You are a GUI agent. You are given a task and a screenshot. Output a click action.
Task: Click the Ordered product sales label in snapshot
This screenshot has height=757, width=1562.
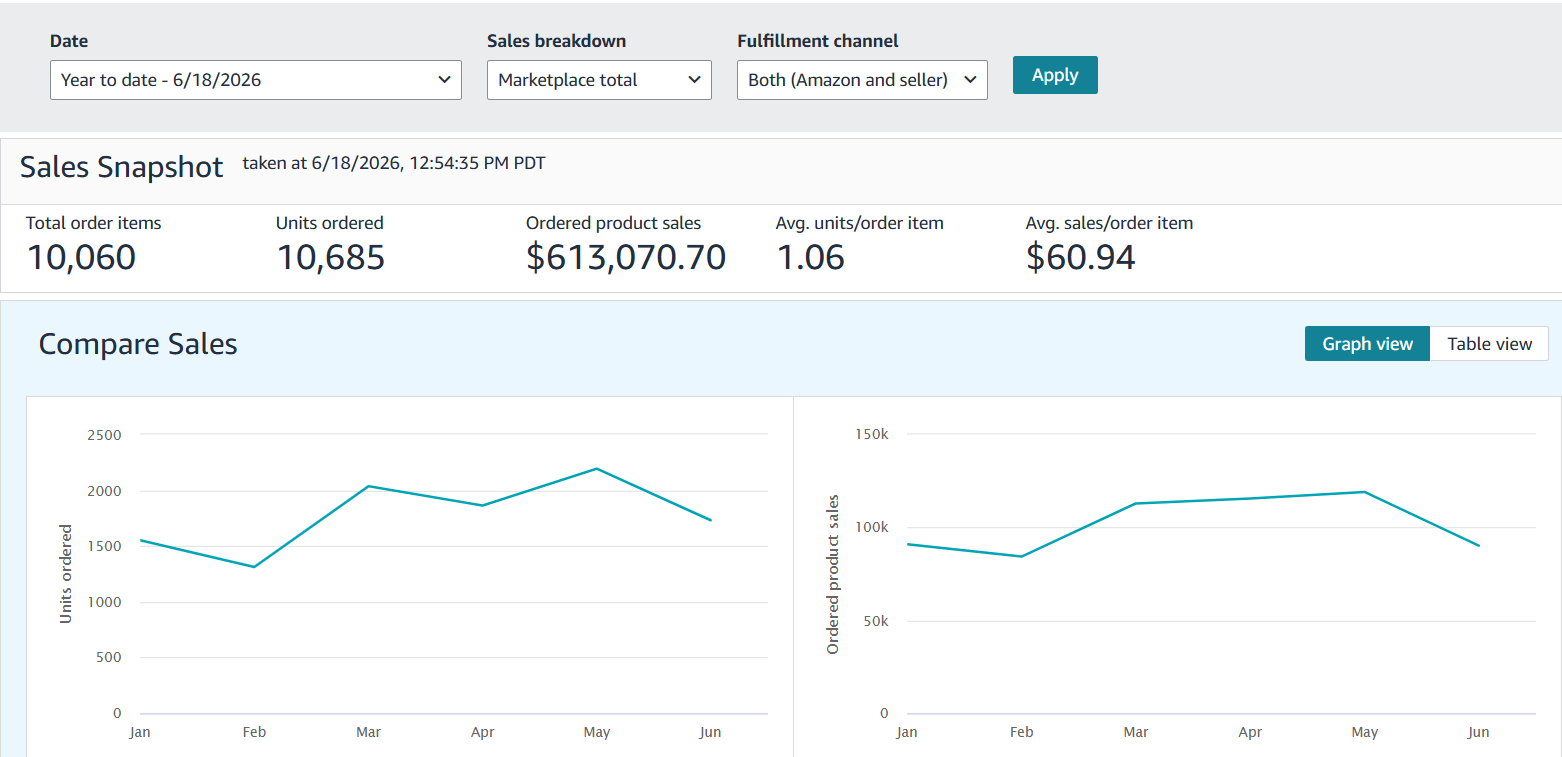coord(614,223)
